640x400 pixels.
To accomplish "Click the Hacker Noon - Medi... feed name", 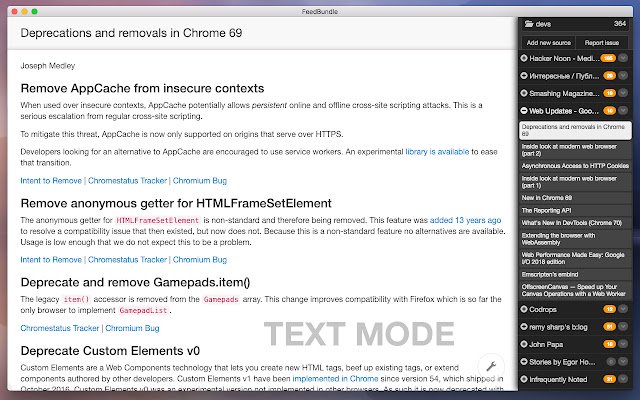I will (x=564, y=58).
